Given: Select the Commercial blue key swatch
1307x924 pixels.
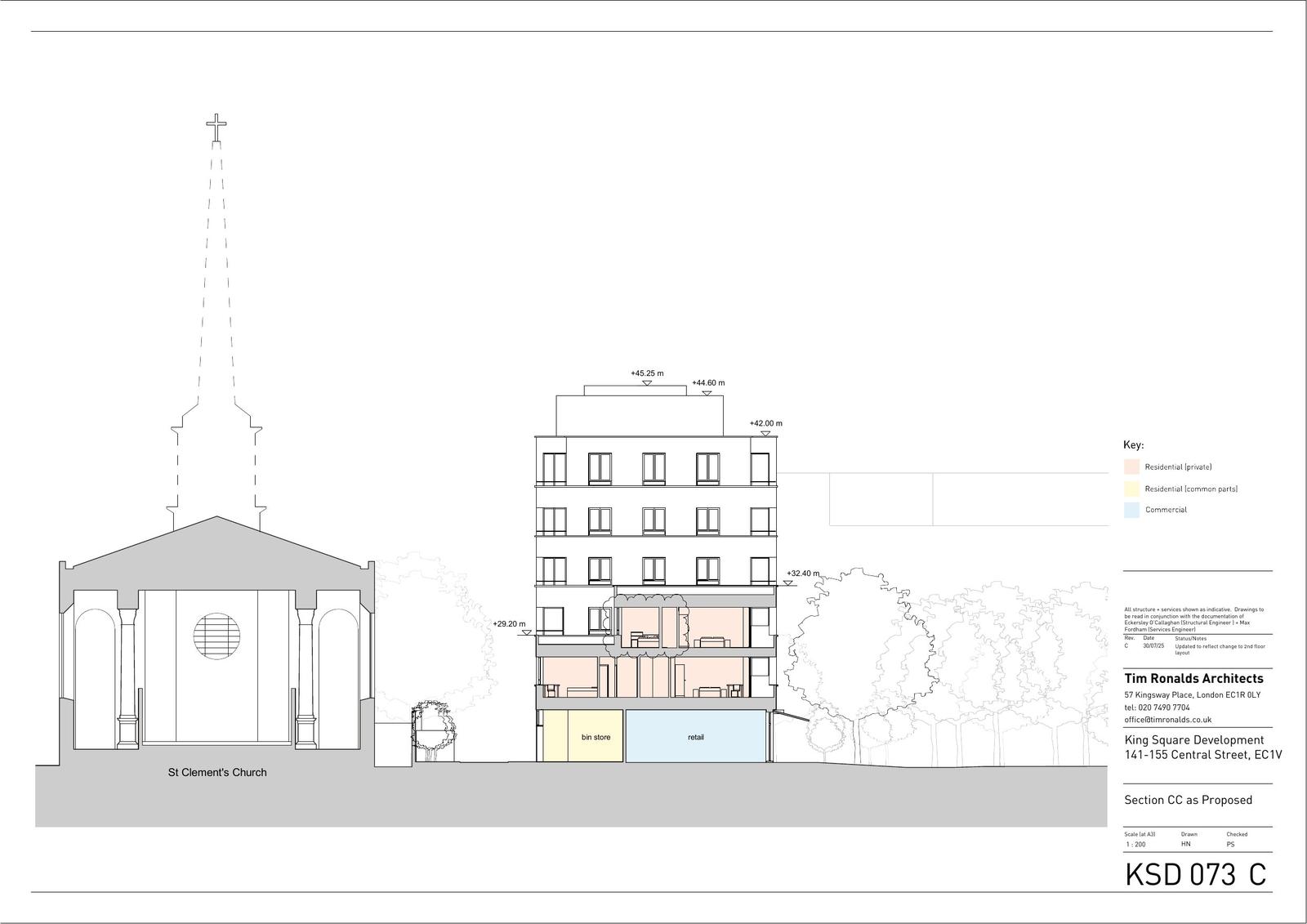Looking at the screenshot, I should 1131,510.
